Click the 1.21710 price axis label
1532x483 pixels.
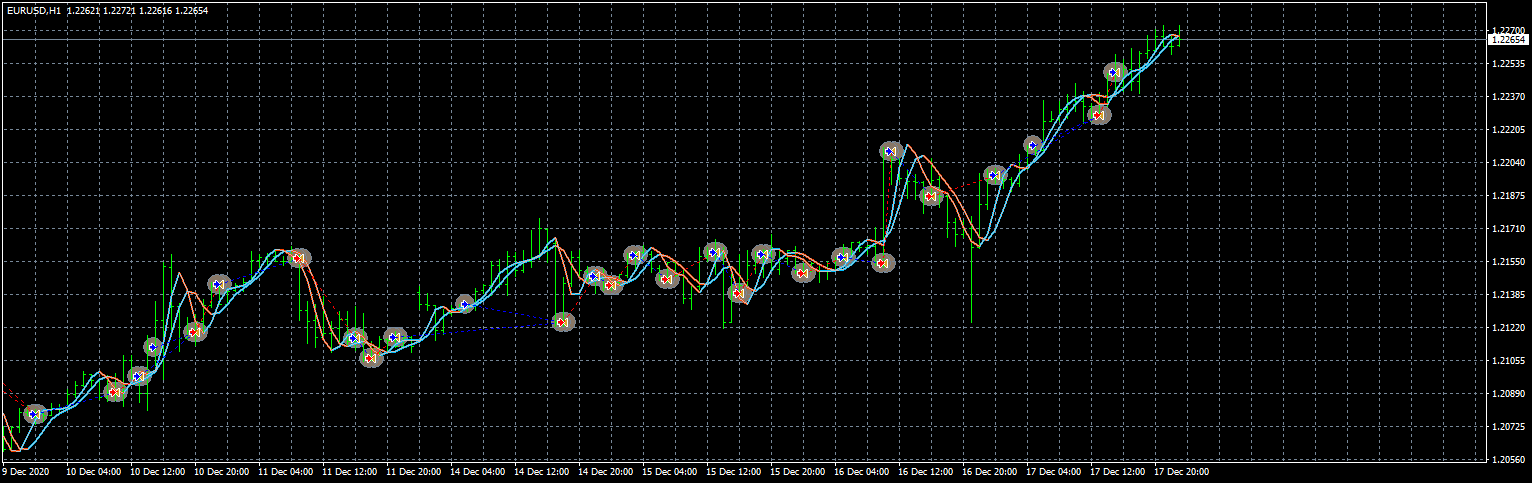(x=1507, y=229)
